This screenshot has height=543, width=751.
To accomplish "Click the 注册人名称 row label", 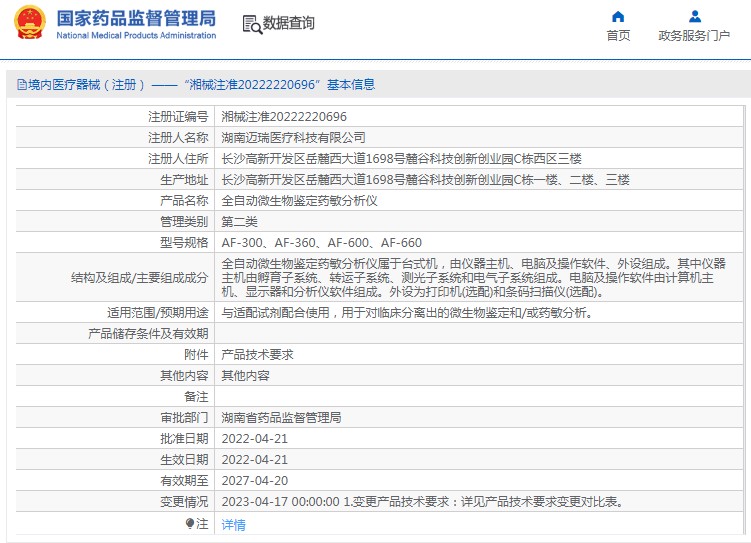I will tap(178, 137).
